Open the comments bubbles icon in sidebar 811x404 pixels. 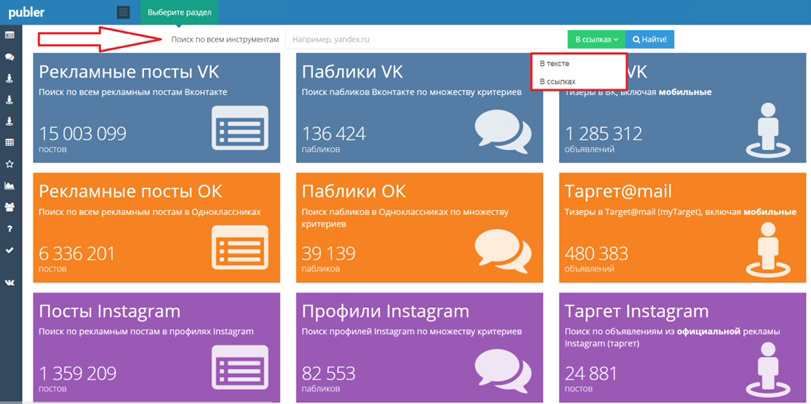point(9,57)
